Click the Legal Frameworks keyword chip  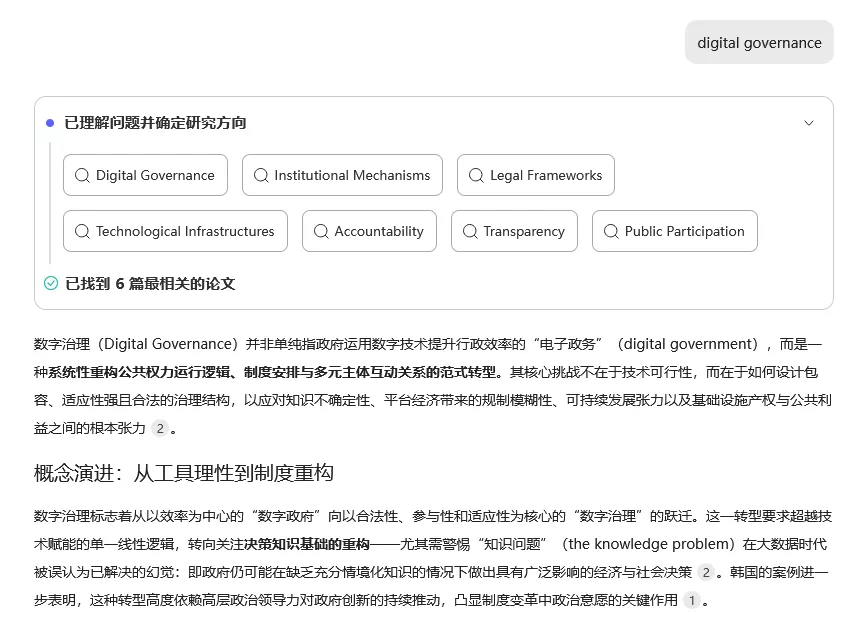click(536, 175)
